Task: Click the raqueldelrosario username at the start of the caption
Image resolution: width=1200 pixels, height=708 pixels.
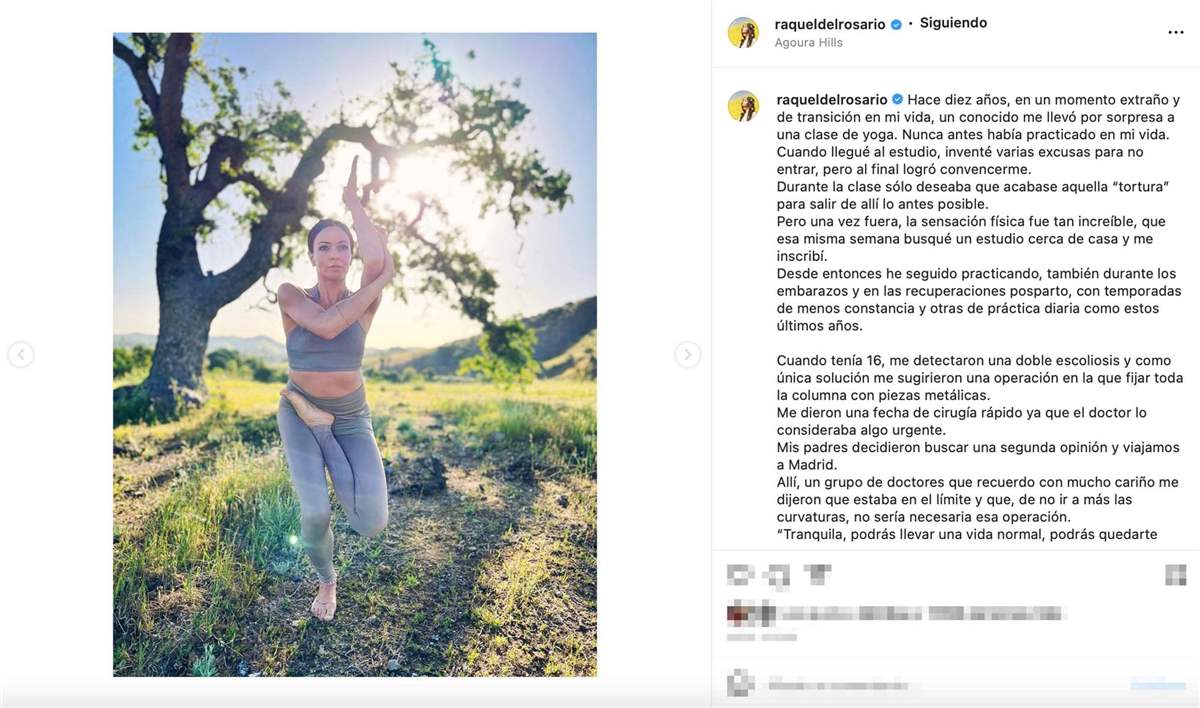Action: [832, 100]
